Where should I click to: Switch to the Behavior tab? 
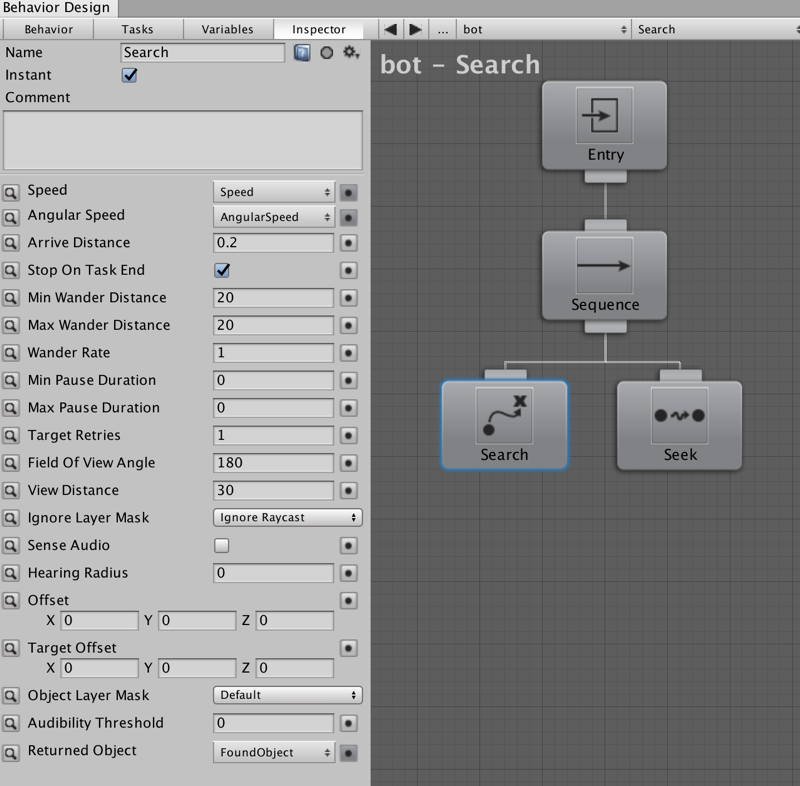(48, 30)
